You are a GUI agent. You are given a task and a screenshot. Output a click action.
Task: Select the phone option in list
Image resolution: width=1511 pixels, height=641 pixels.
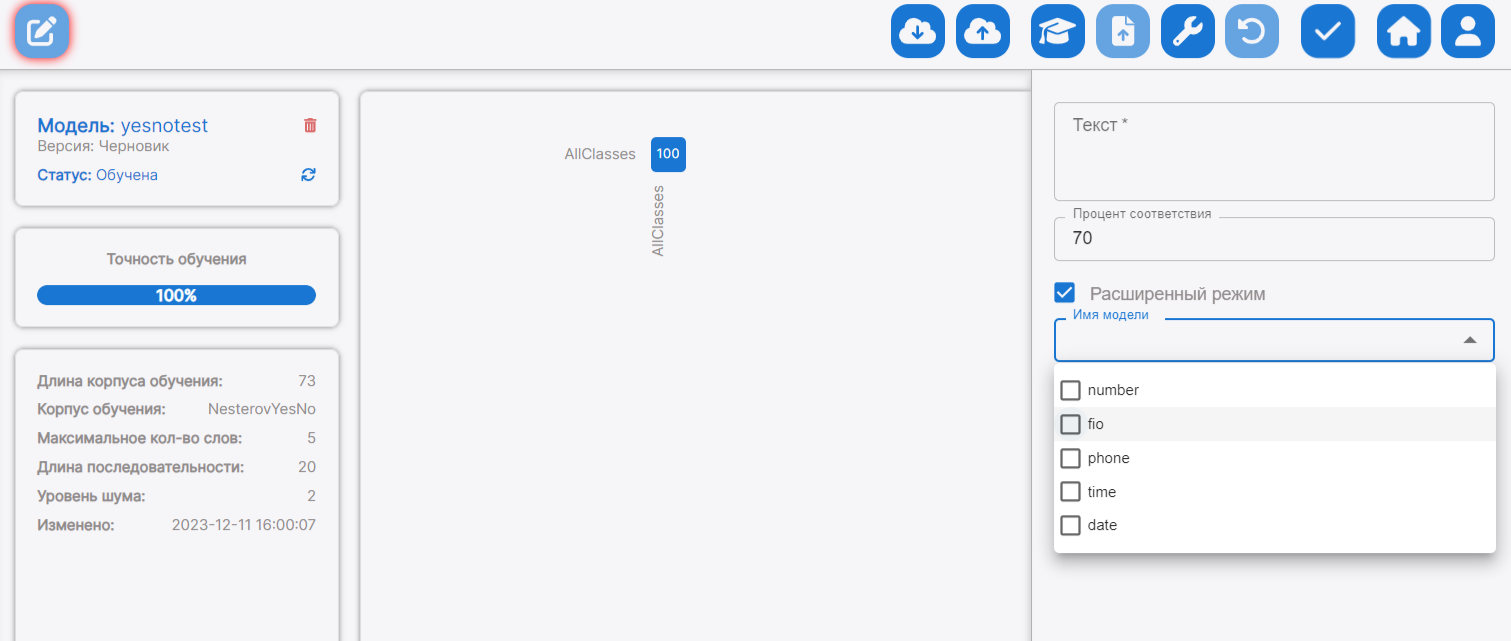click(x=1071, y=458)
